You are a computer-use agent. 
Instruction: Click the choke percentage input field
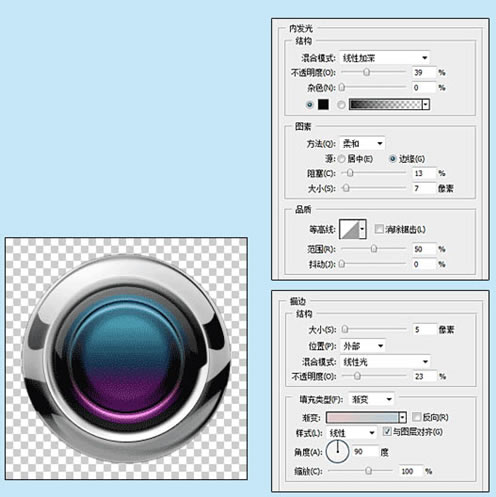coord(424,173)
